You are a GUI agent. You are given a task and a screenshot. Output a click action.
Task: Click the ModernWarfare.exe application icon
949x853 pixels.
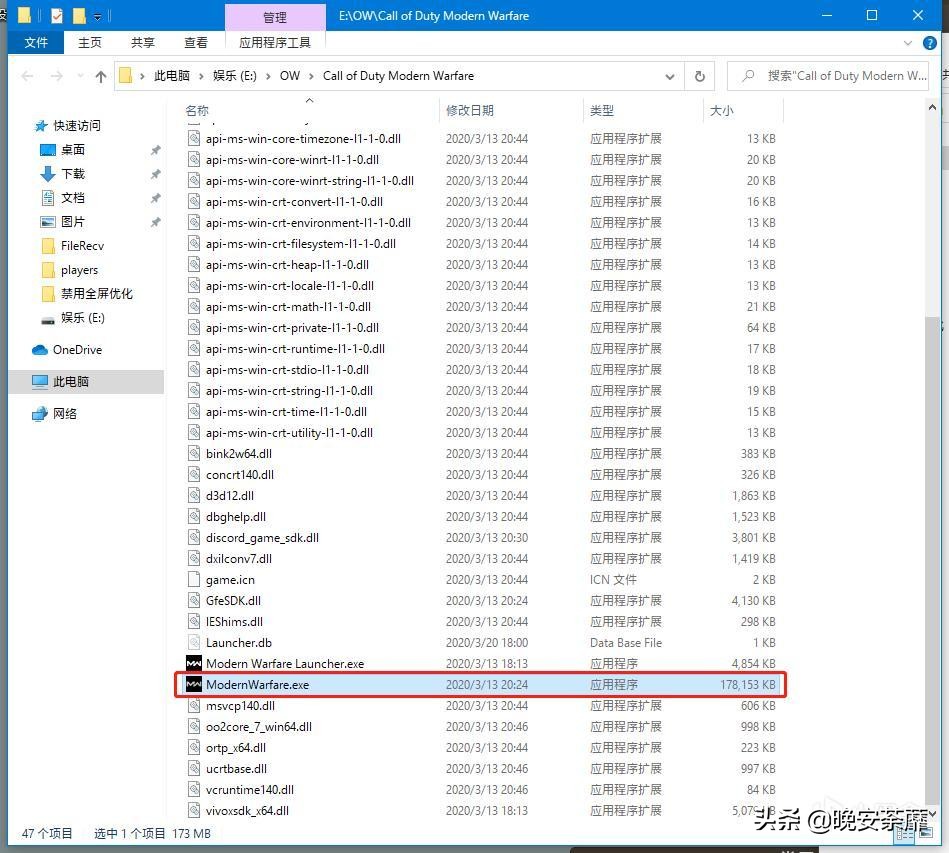(193, 684)
